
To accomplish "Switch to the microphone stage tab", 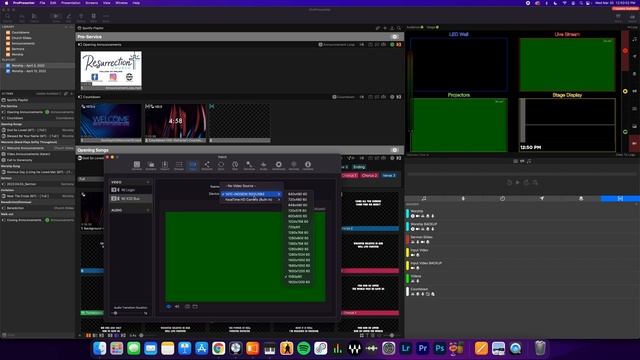I will point(463,198).
